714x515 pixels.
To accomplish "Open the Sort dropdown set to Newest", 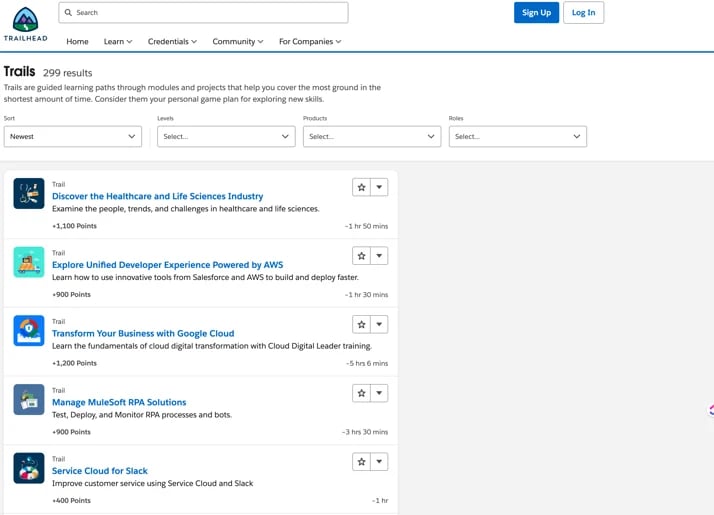I will tap(73, 136).
